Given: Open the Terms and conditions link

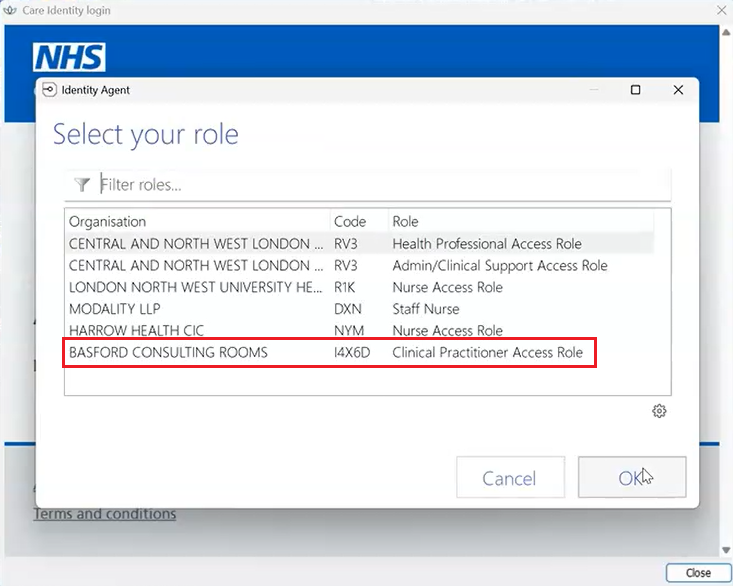Looking at the screenshot, I should 105,514.
